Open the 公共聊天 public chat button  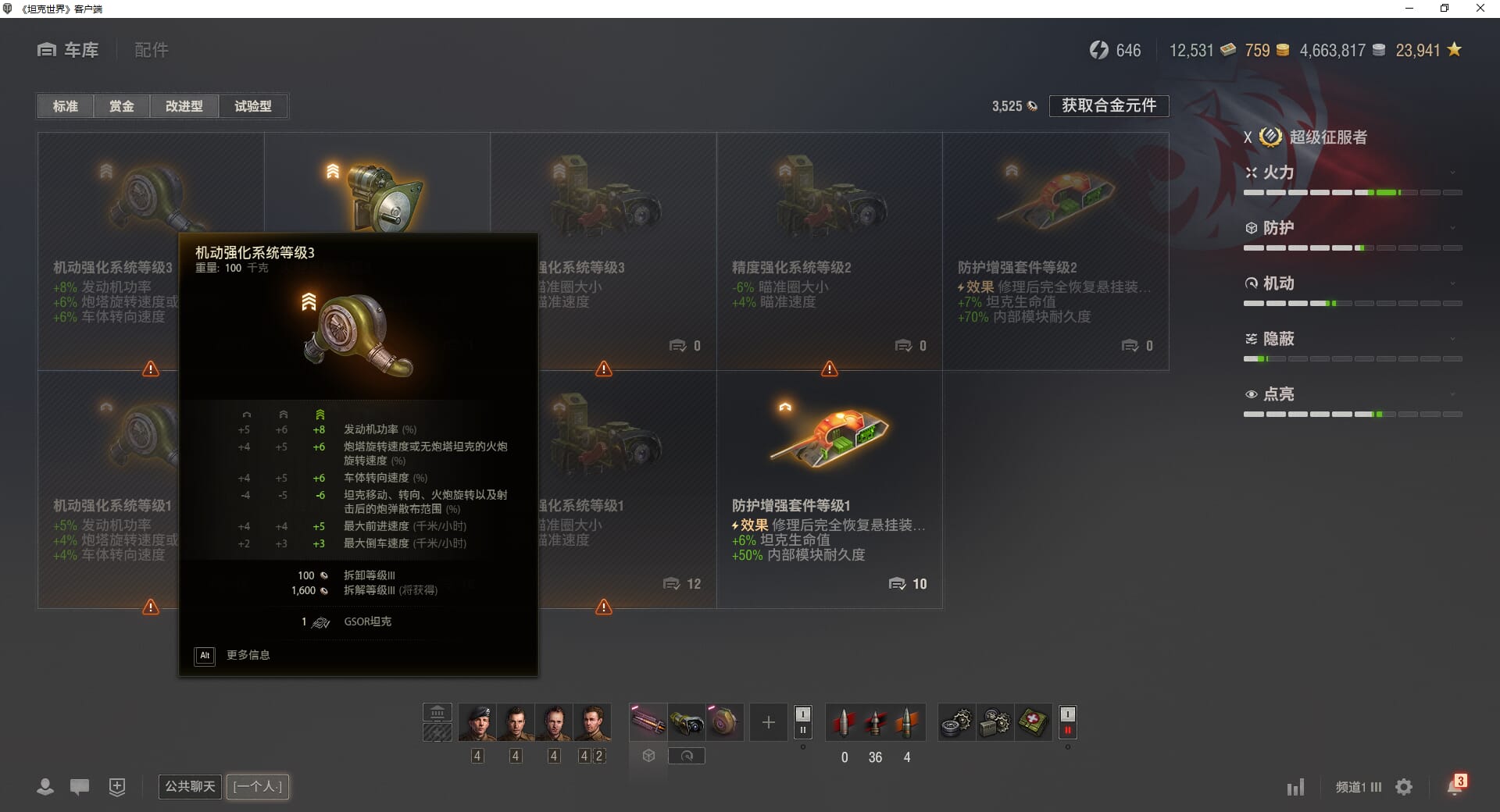(190, 786)
